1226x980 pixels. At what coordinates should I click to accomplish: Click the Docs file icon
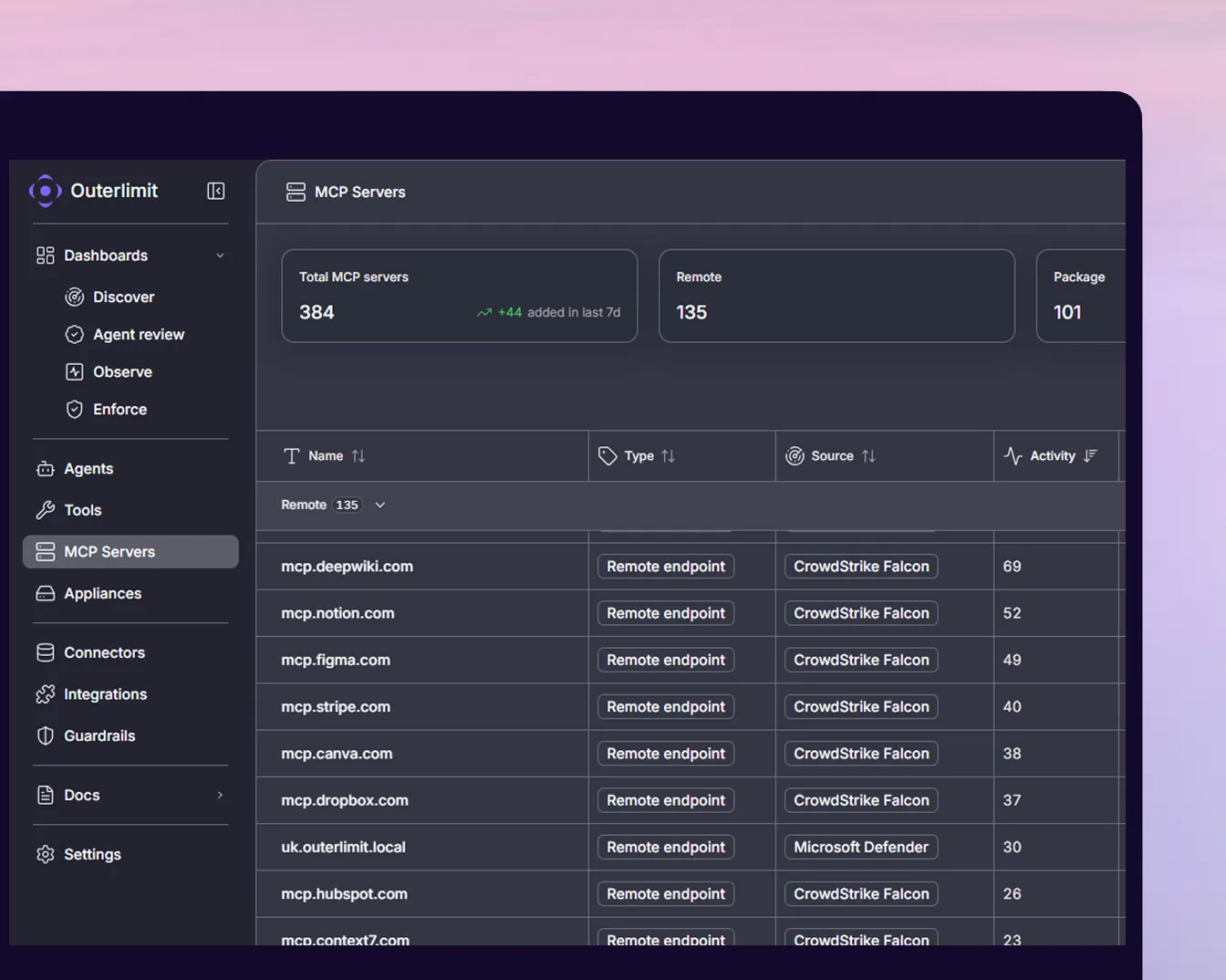coord(46,795)
